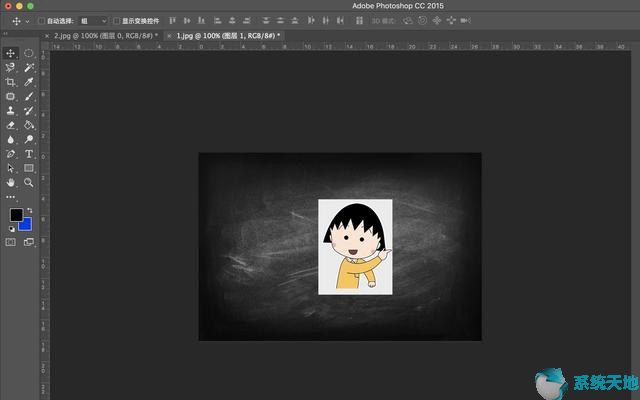The height and width of the screenshot is (400, 640).
Task: Distribute horizontal centers in options bar
Action: pos(326,20)
